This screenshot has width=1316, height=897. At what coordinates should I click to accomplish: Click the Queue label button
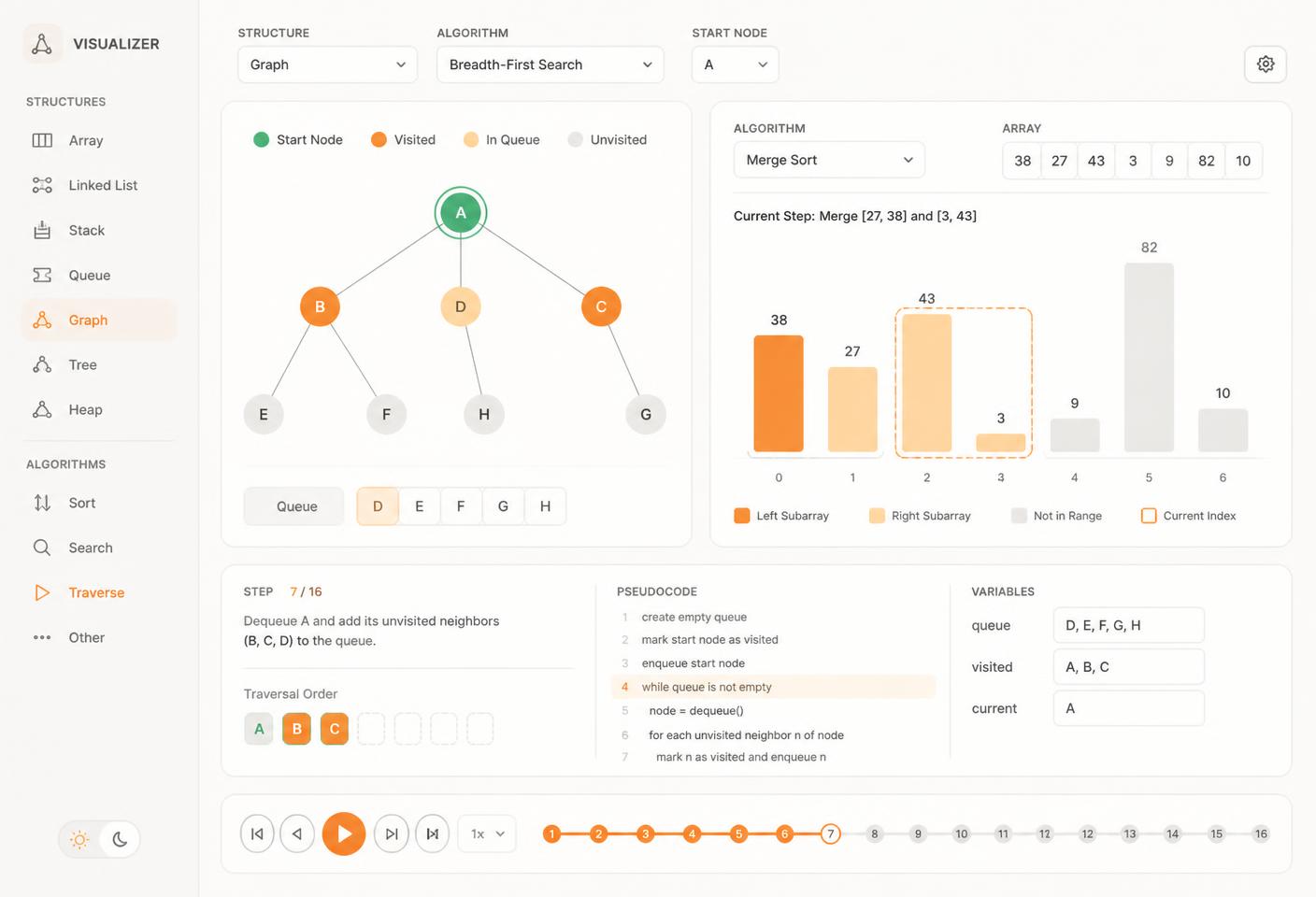coord(293,506)
